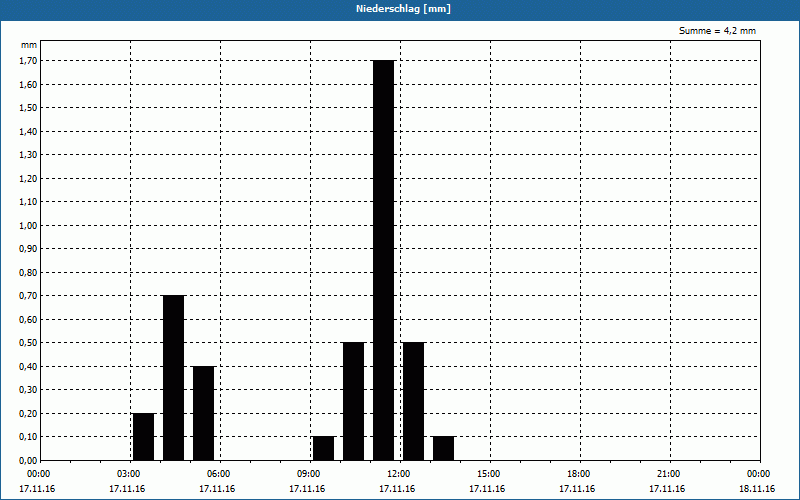Select the 0,40 y-axis value
800x500 pixels.
click(28, 366)
